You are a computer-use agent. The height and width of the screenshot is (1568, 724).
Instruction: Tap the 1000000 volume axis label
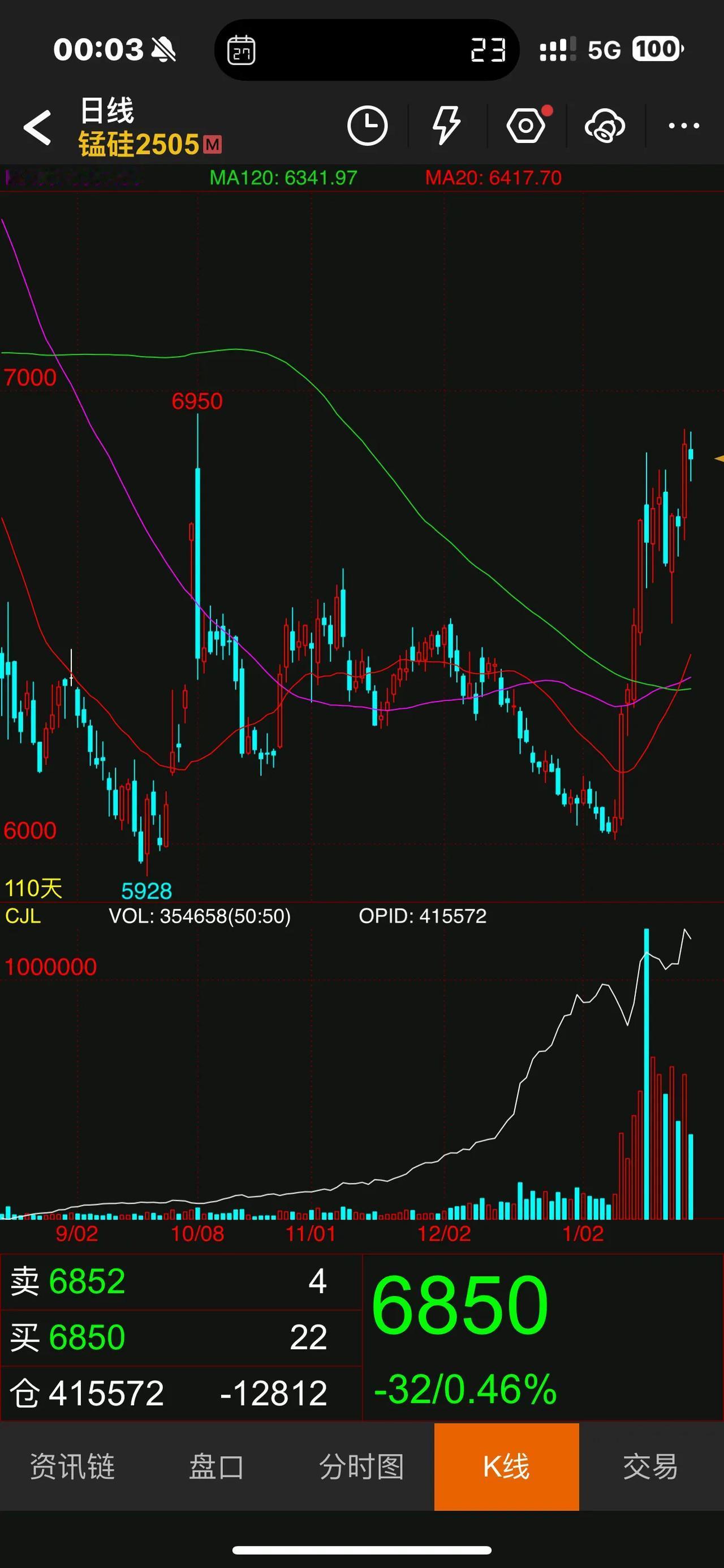[50, 967]
